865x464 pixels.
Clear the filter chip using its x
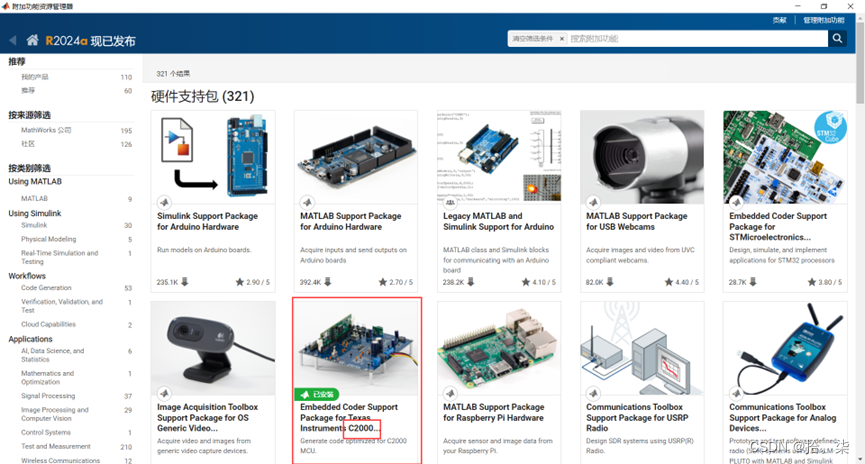[x=562, y=39]
